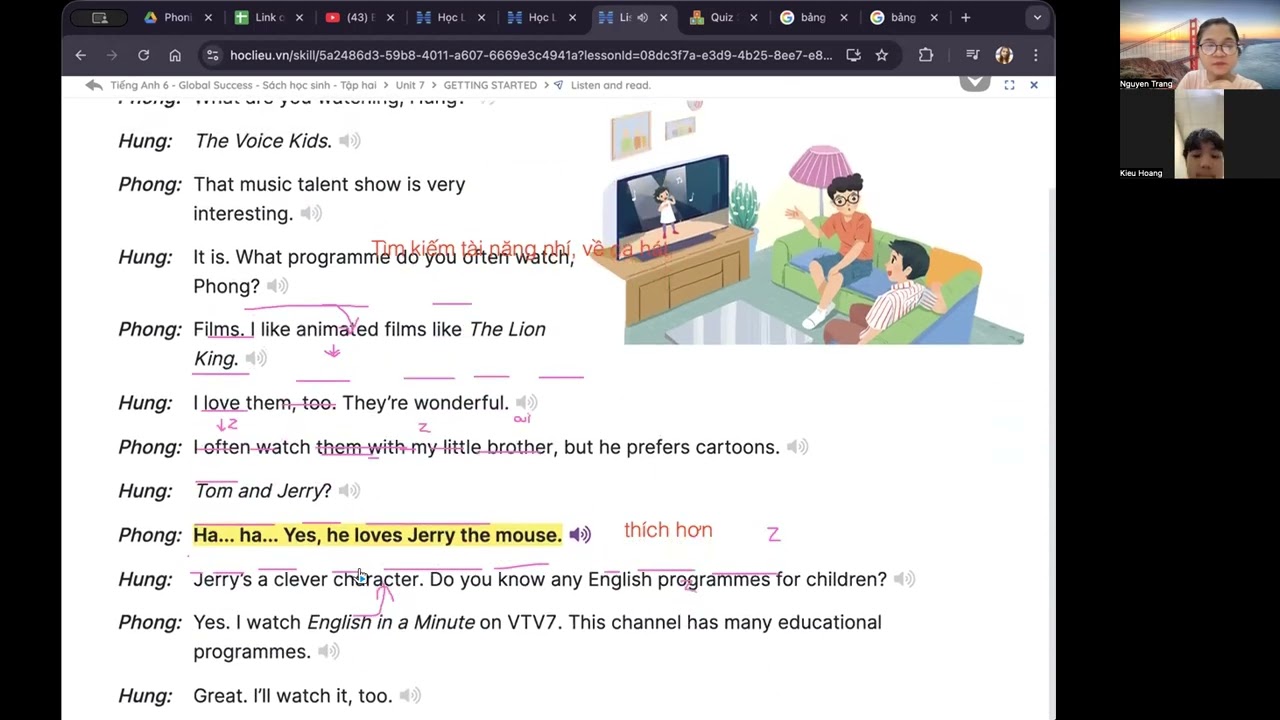Click the lesson back arrow beside Tiếng Anh 6

94,85
